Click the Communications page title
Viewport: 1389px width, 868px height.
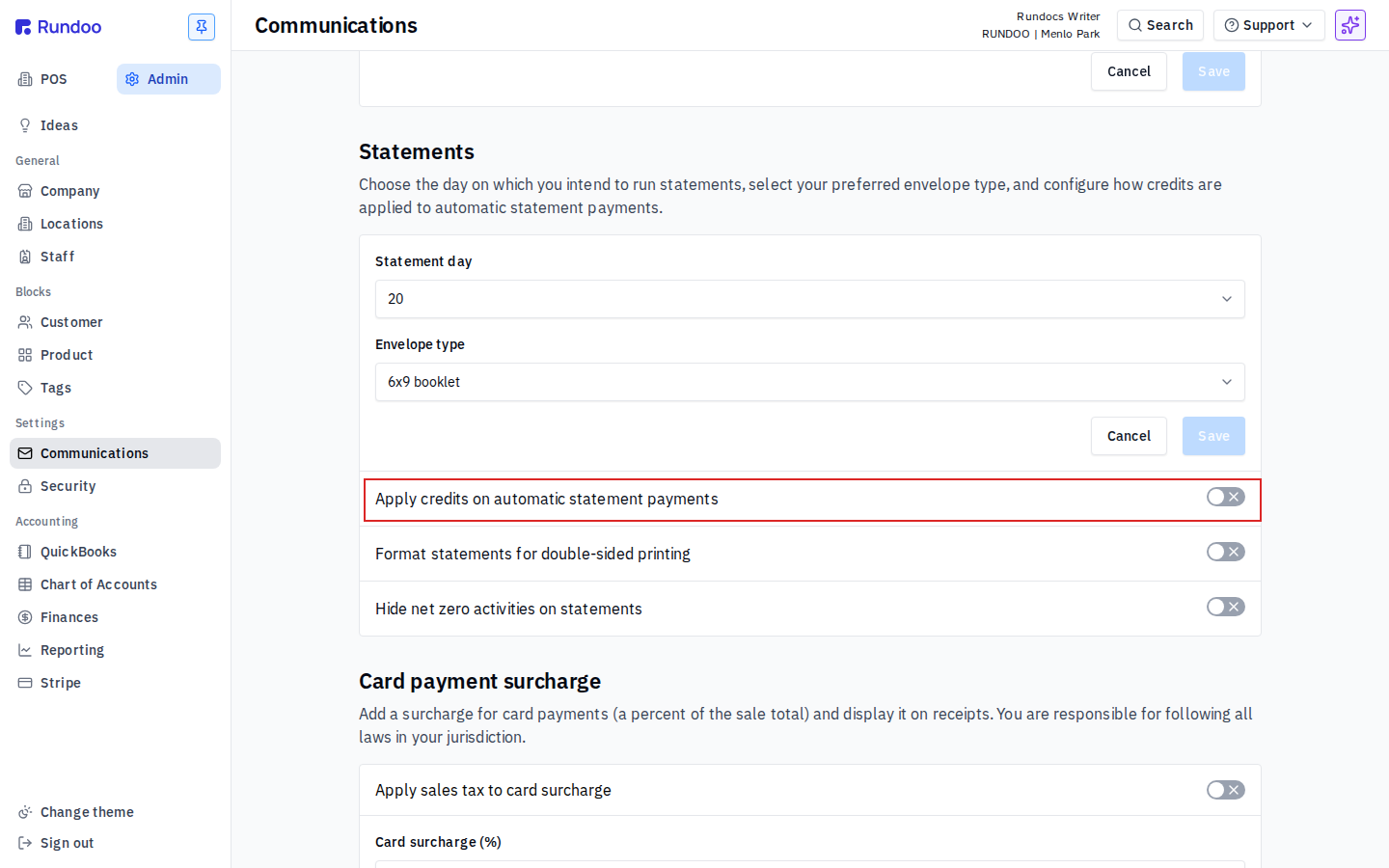click(336, 25)
